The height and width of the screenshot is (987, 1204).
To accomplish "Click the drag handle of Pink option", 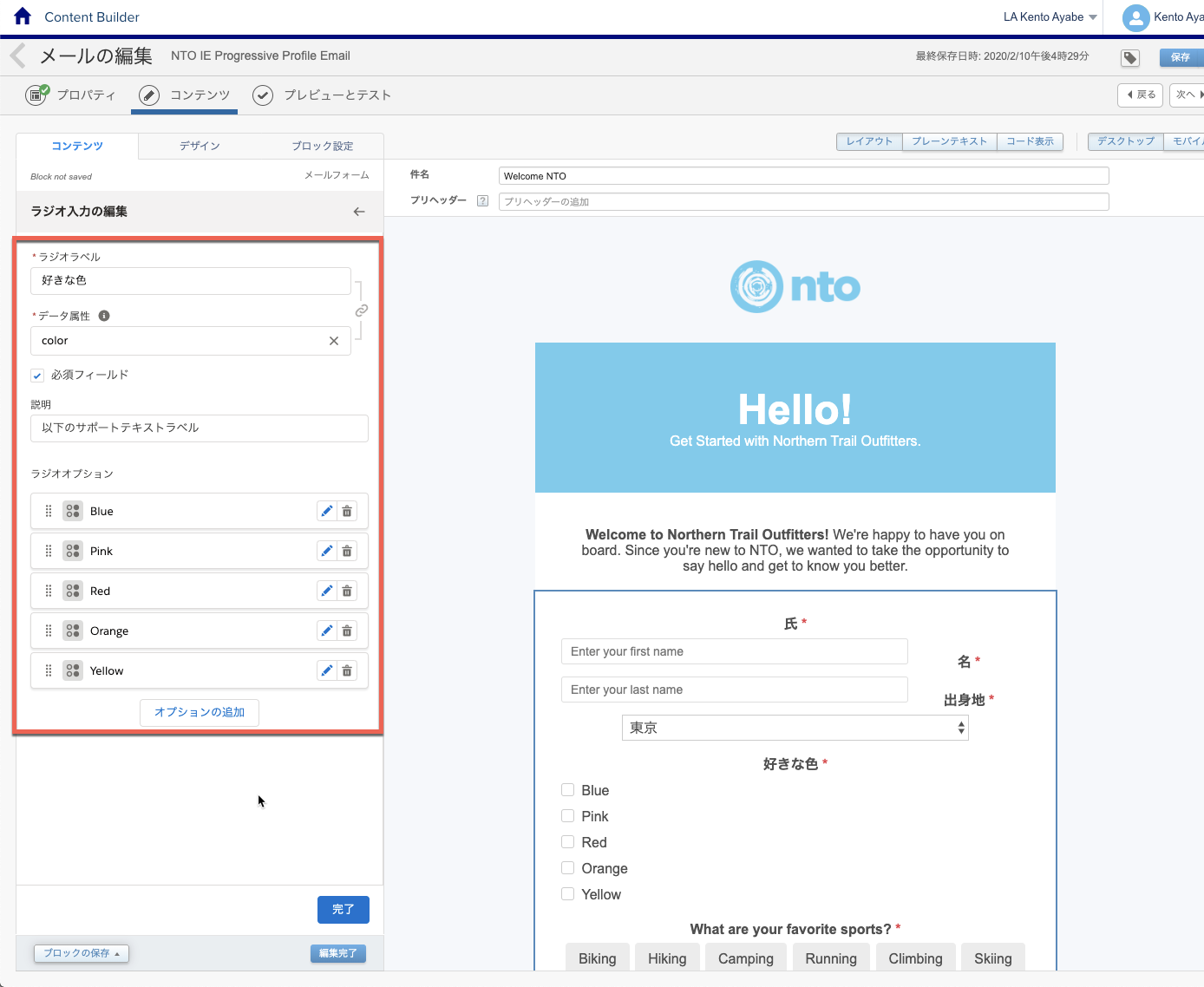I will click(49, 551).
